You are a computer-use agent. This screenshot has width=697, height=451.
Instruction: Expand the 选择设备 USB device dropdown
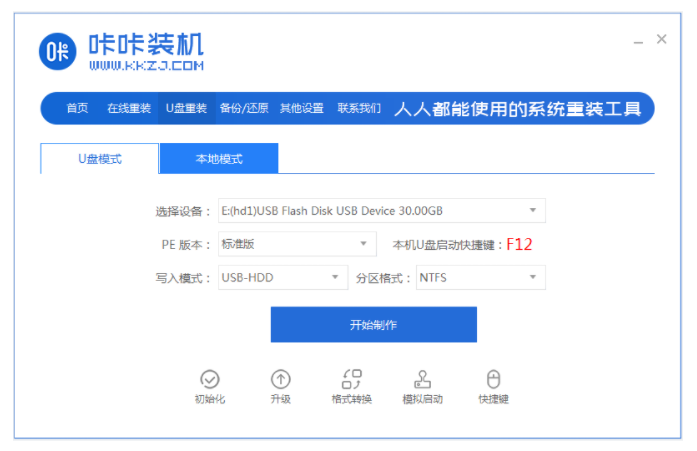coord(382,211)
